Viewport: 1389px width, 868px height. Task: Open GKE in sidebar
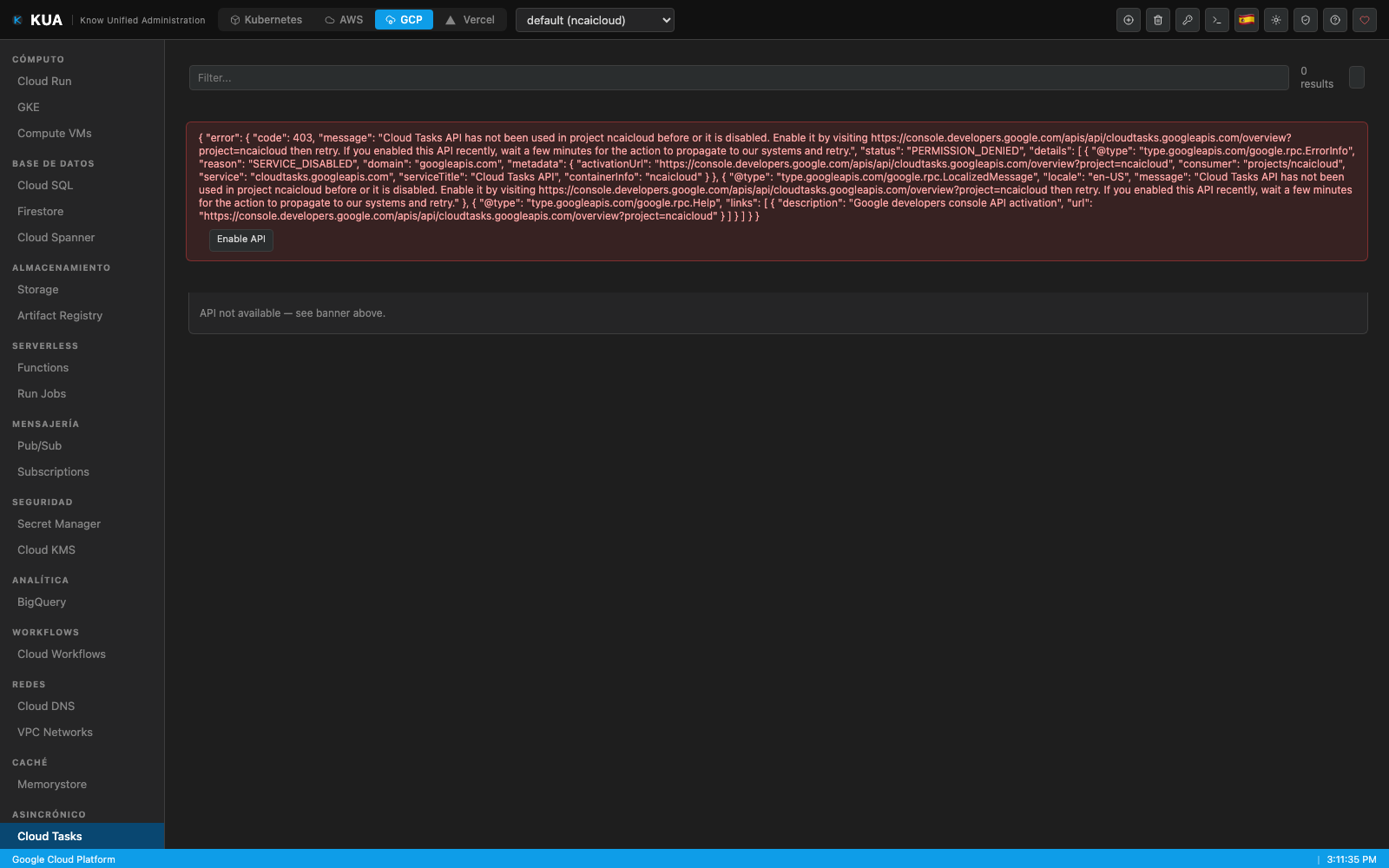[82, 108]
